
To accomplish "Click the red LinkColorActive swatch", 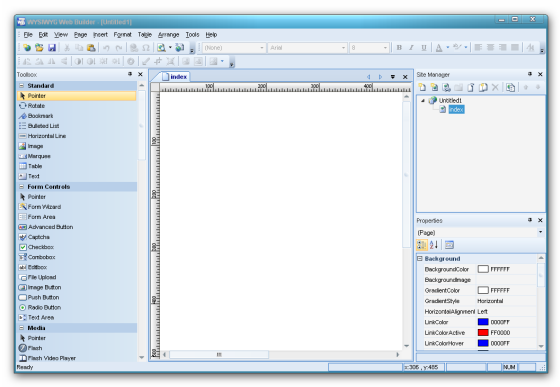I will coord(483,332).
